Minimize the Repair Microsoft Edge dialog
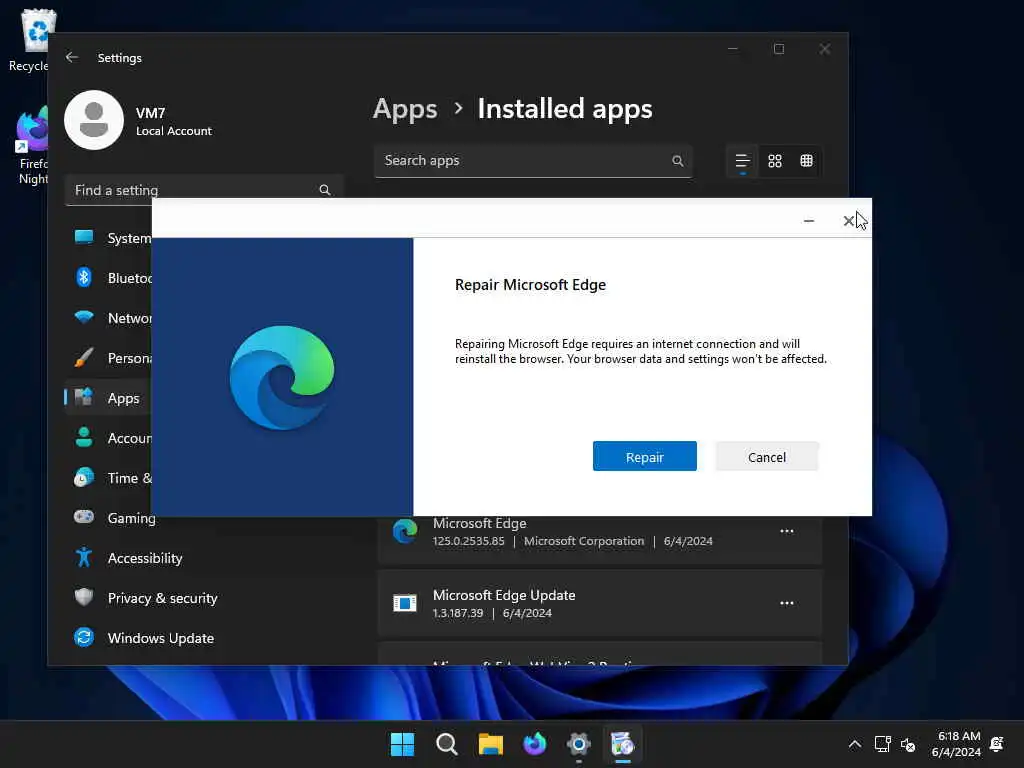 point(808,221)
